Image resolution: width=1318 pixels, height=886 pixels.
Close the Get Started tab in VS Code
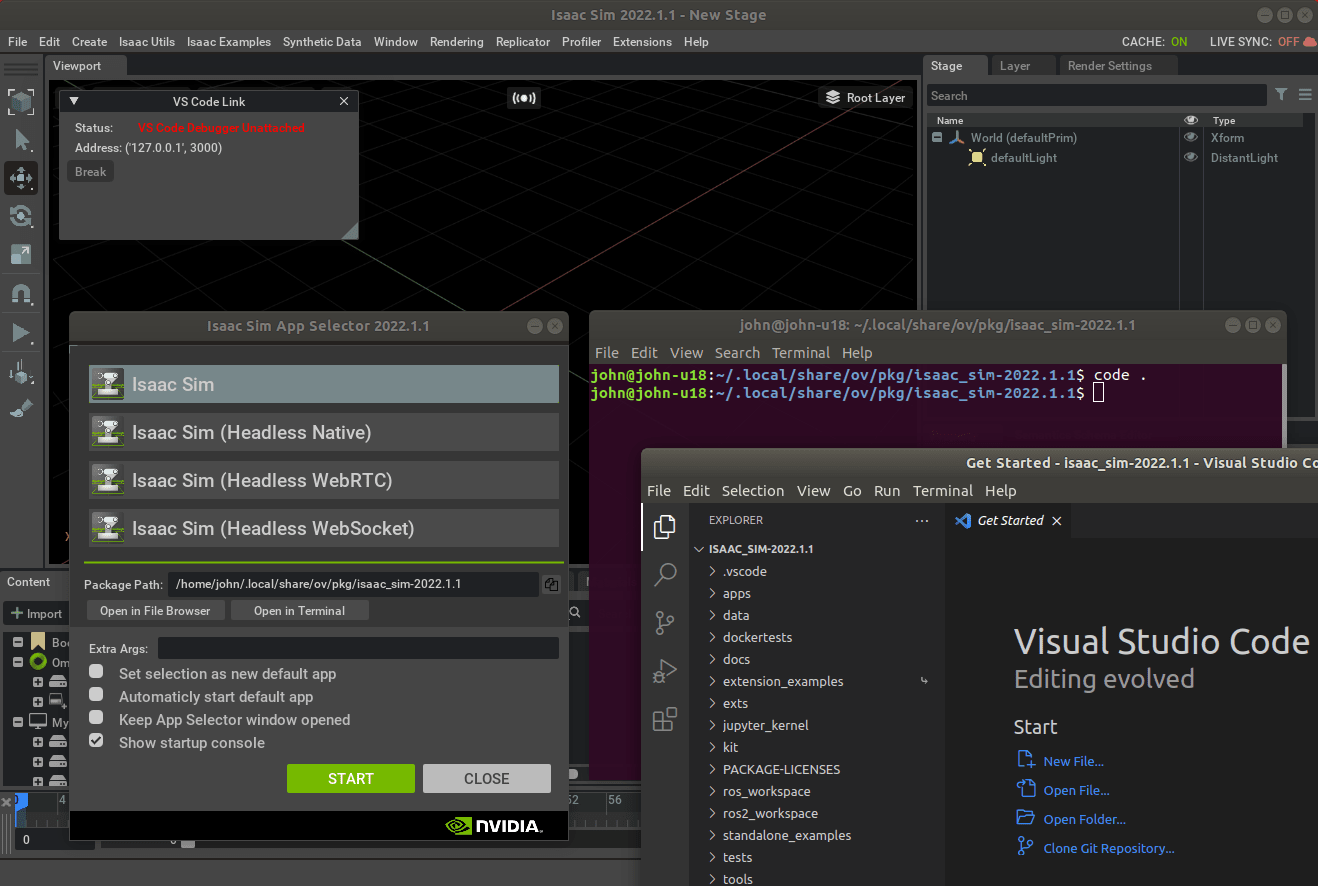(1057, 520)
